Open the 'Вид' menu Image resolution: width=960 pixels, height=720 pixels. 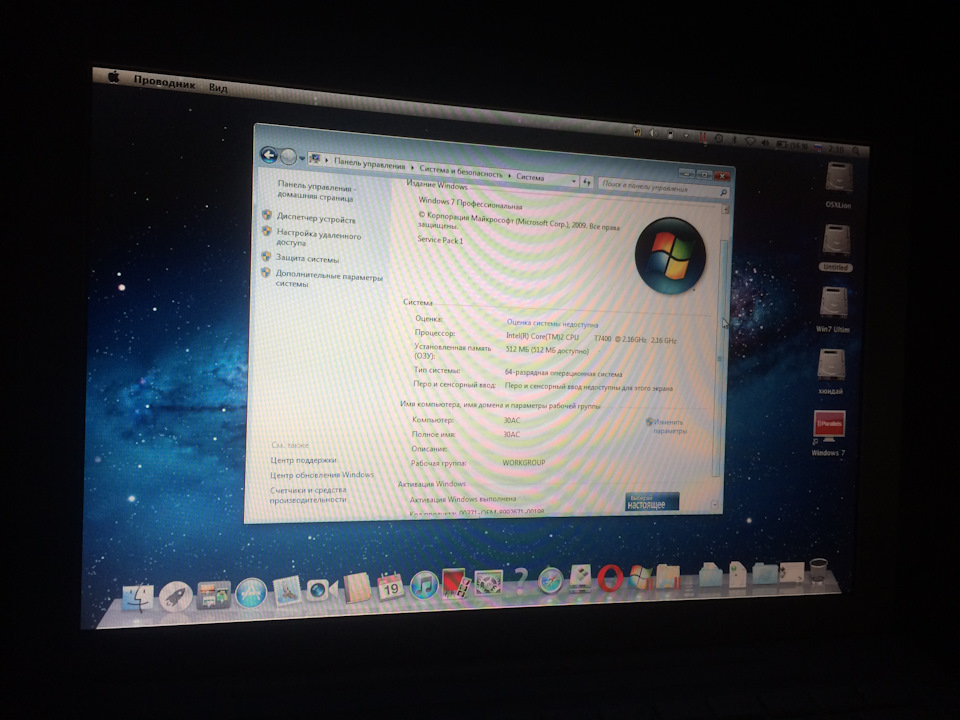[x=218, y=88]
